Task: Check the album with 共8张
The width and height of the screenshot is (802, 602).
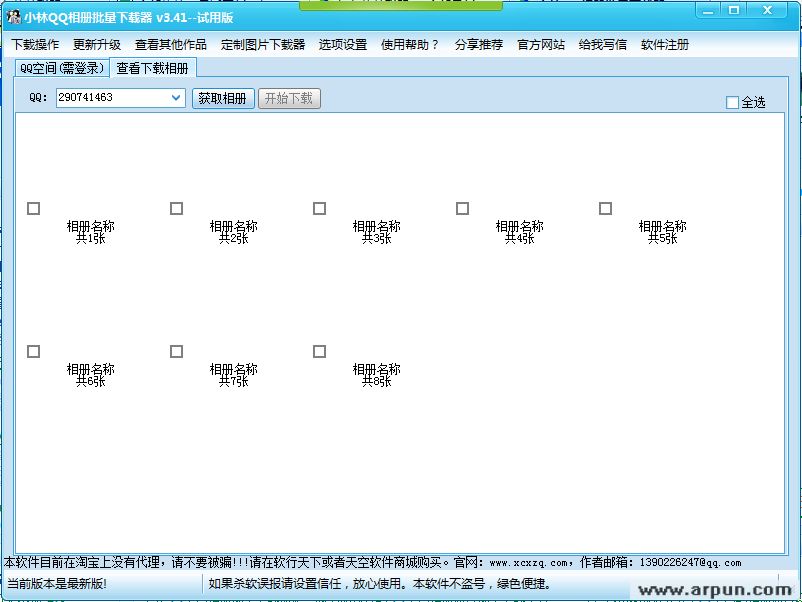Action: point(320,352)
